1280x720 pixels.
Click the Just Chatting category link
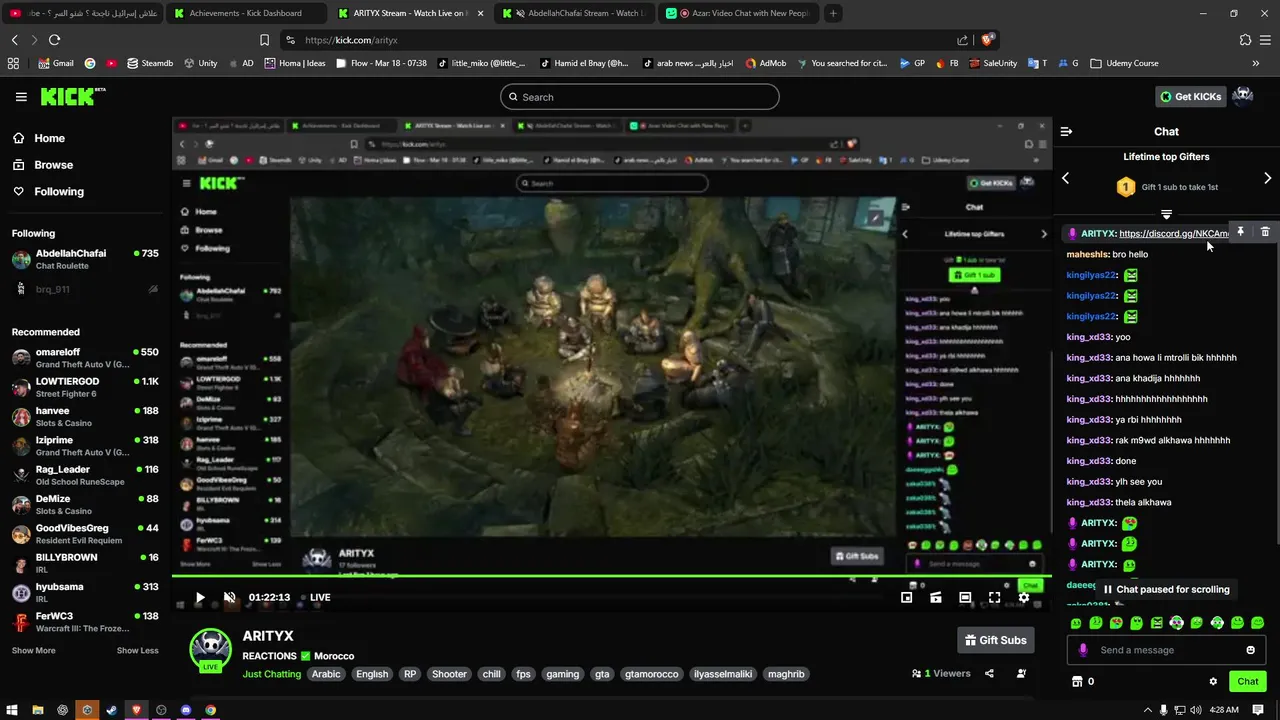tap(272, 674)
